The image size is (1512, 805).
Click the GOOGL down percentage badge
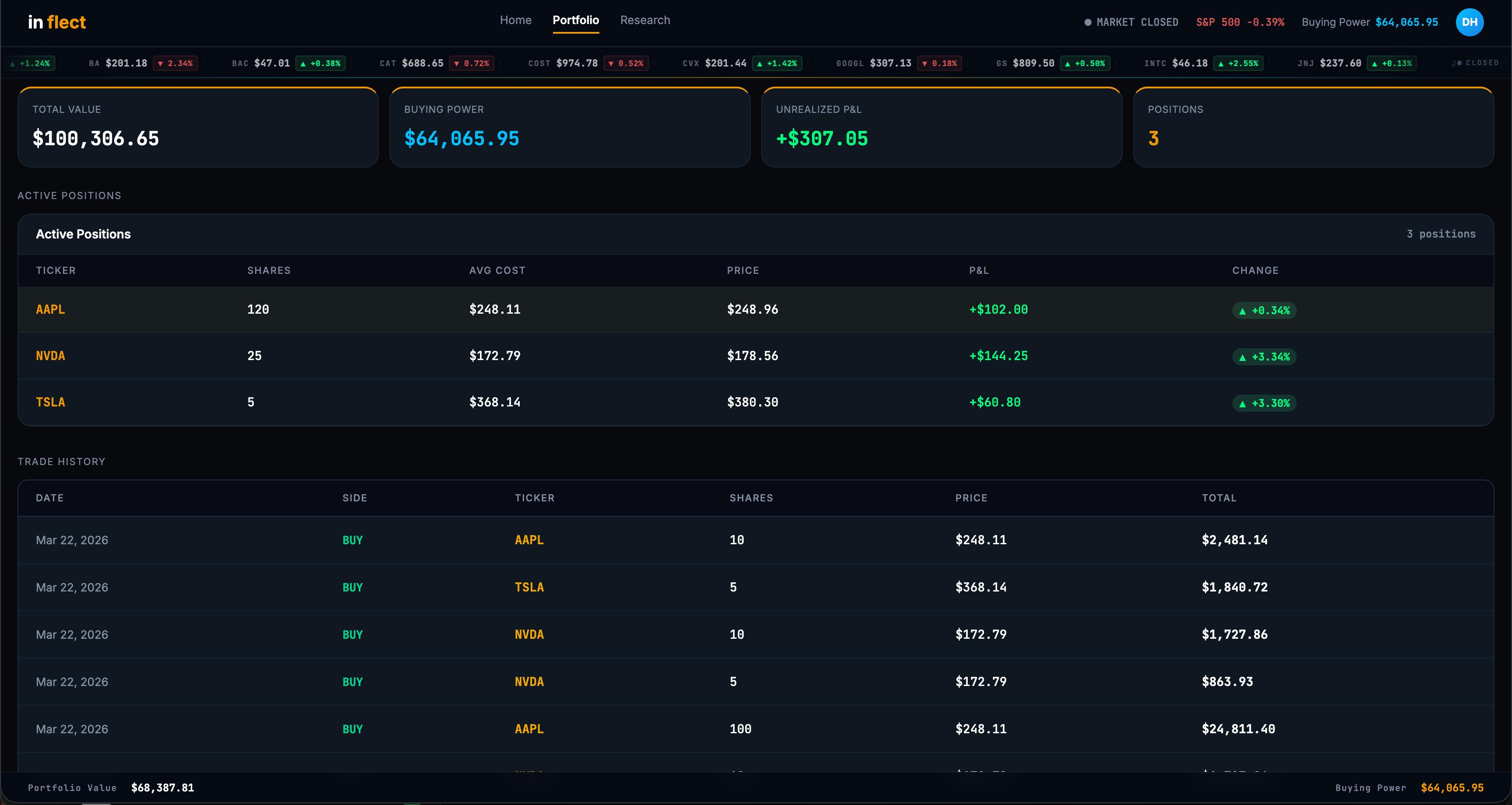(x=939, y=63)
